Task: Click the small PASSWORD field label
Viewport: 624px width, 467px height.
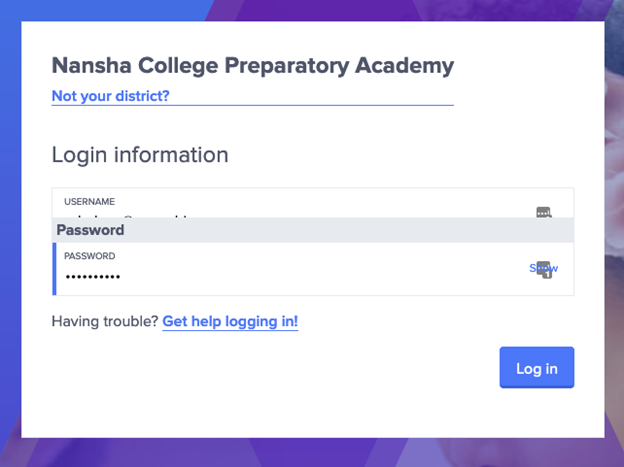Action: click(x=89, y=256)
